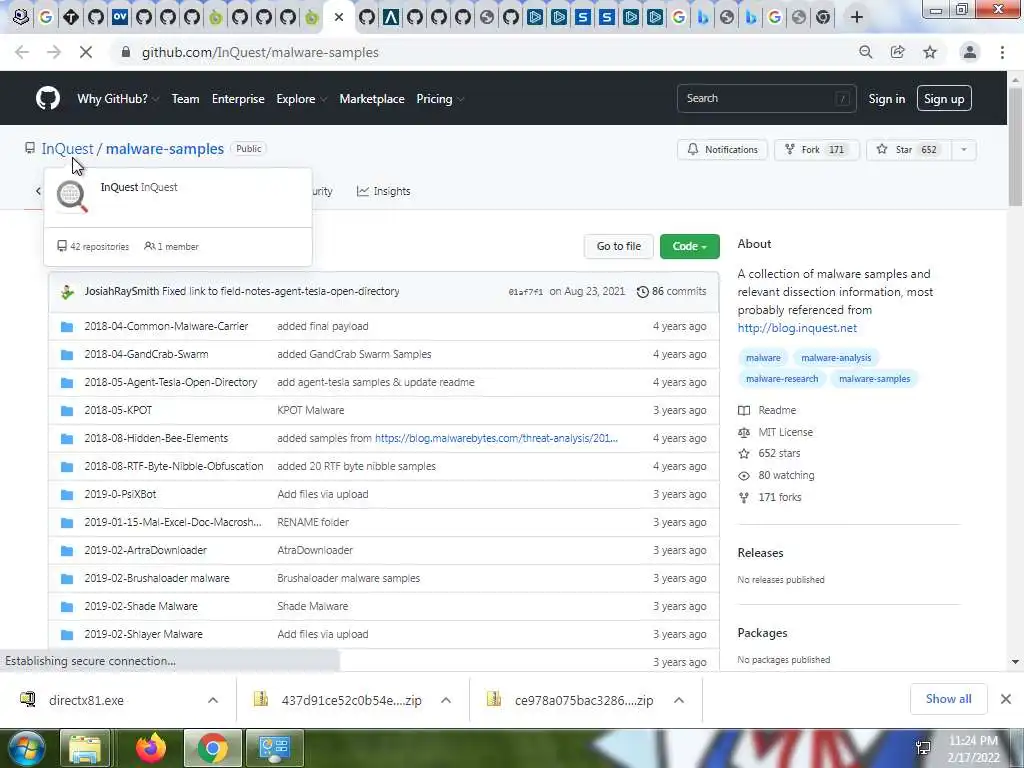Click the Sign in link
Viewport: 1024px width, 768px height.
pos(886,99)
